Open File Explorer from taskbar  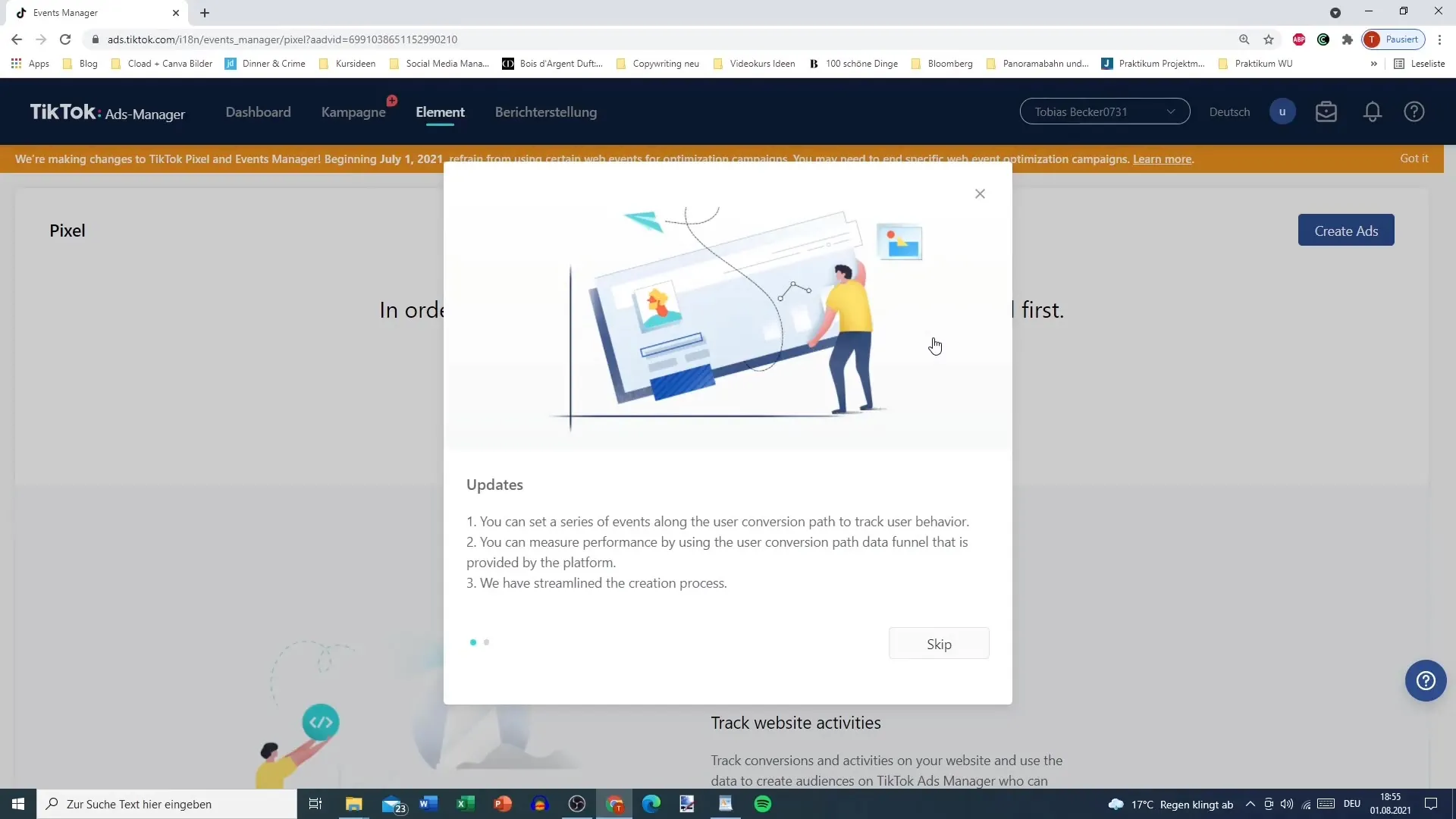[354, 804]
